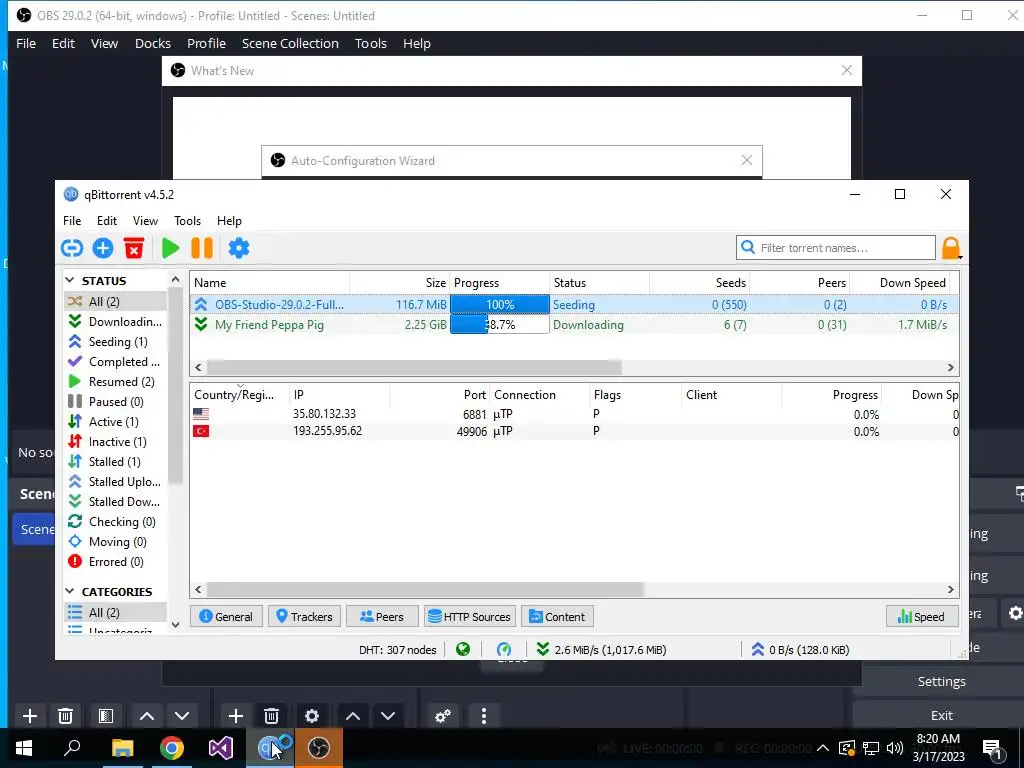Image resolution: width=1024 pixels, height=768 pixels.
Task: Select Paused (0) status filter
Action: pyautogui.click(x=115, y=402)
